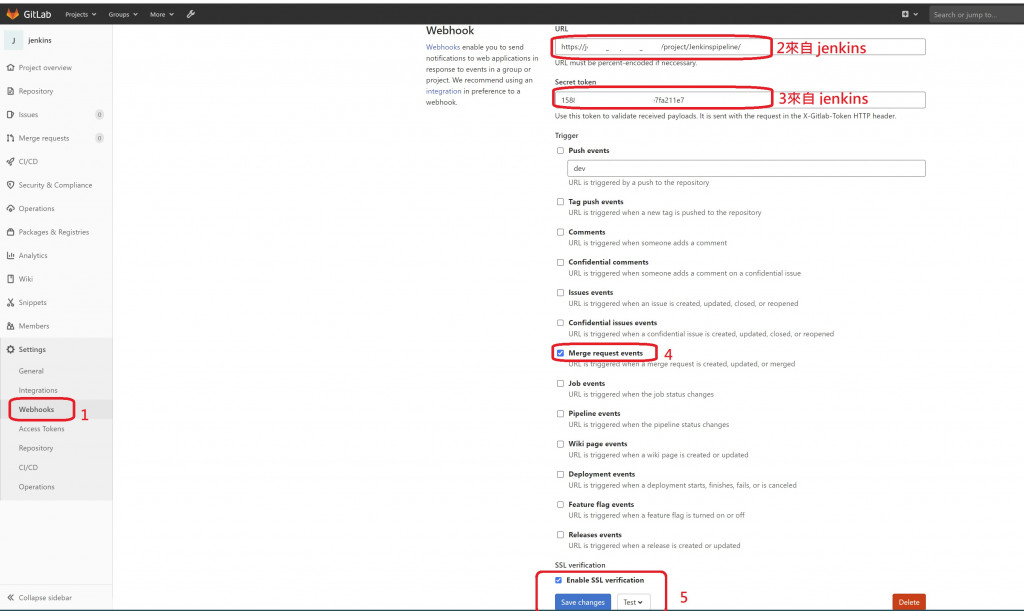
Task: Click the new item plus icon
Action: click(905, 14)
